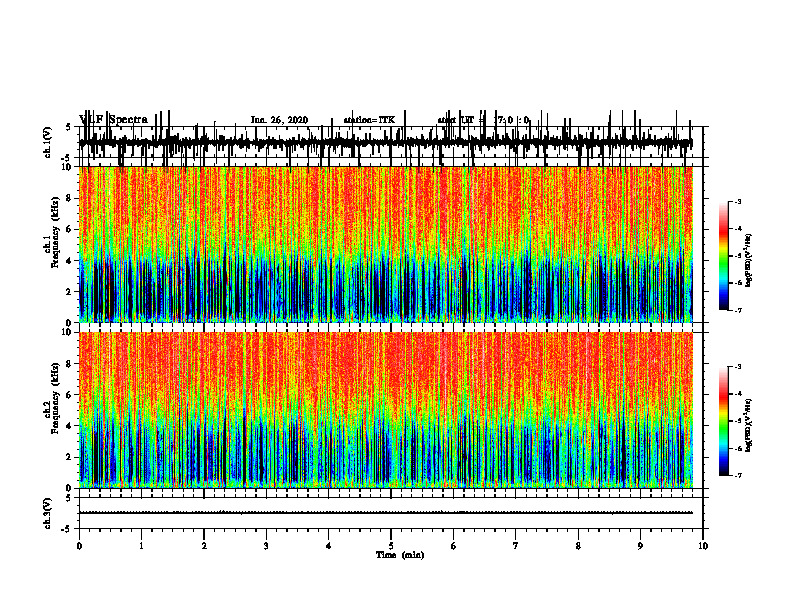Click the time axis tick label "1"

pyautogui.click(x=141, y=546)
